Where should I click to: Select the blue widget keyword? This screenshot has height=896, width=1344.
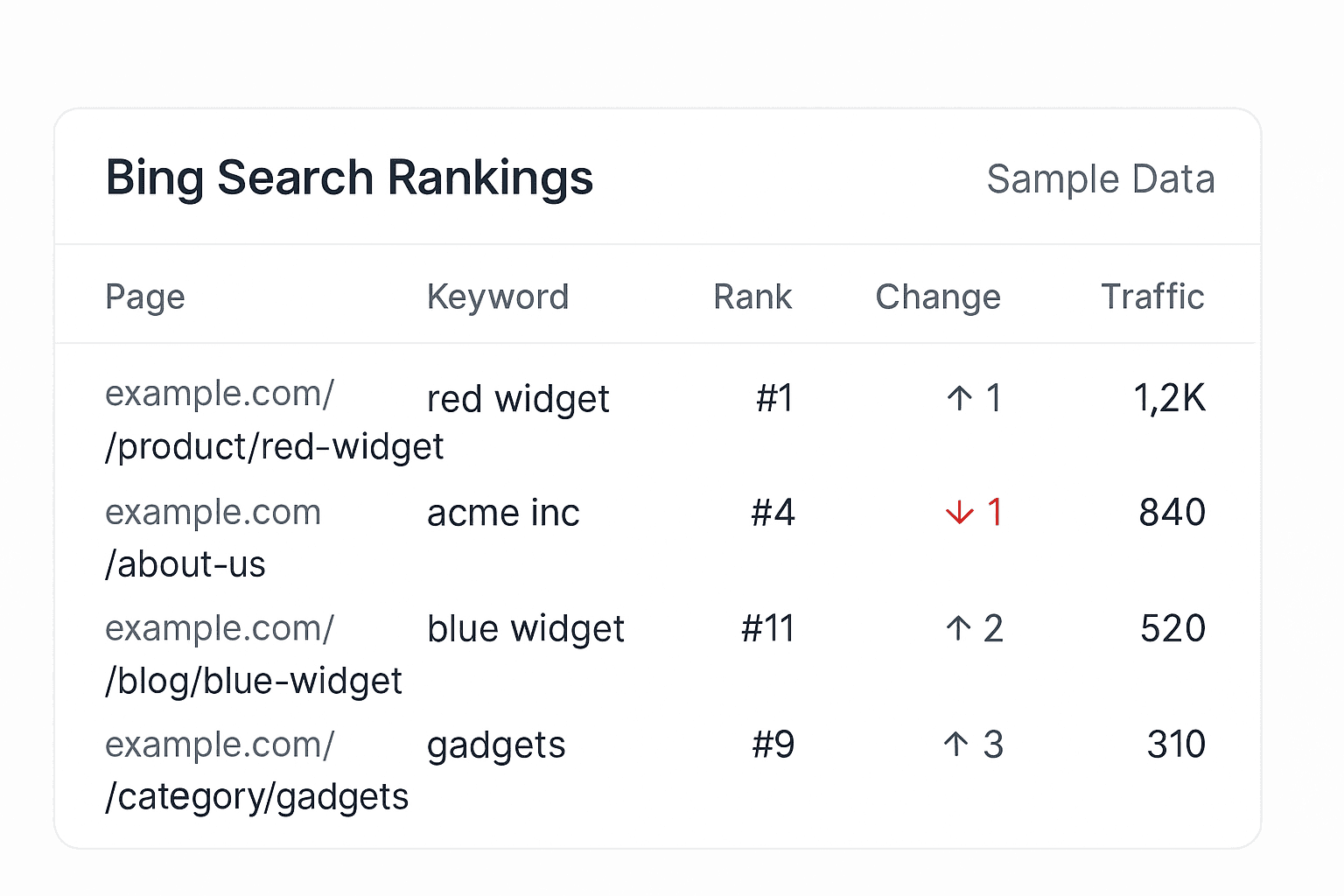pyautogui.click(x=526, y=629)
